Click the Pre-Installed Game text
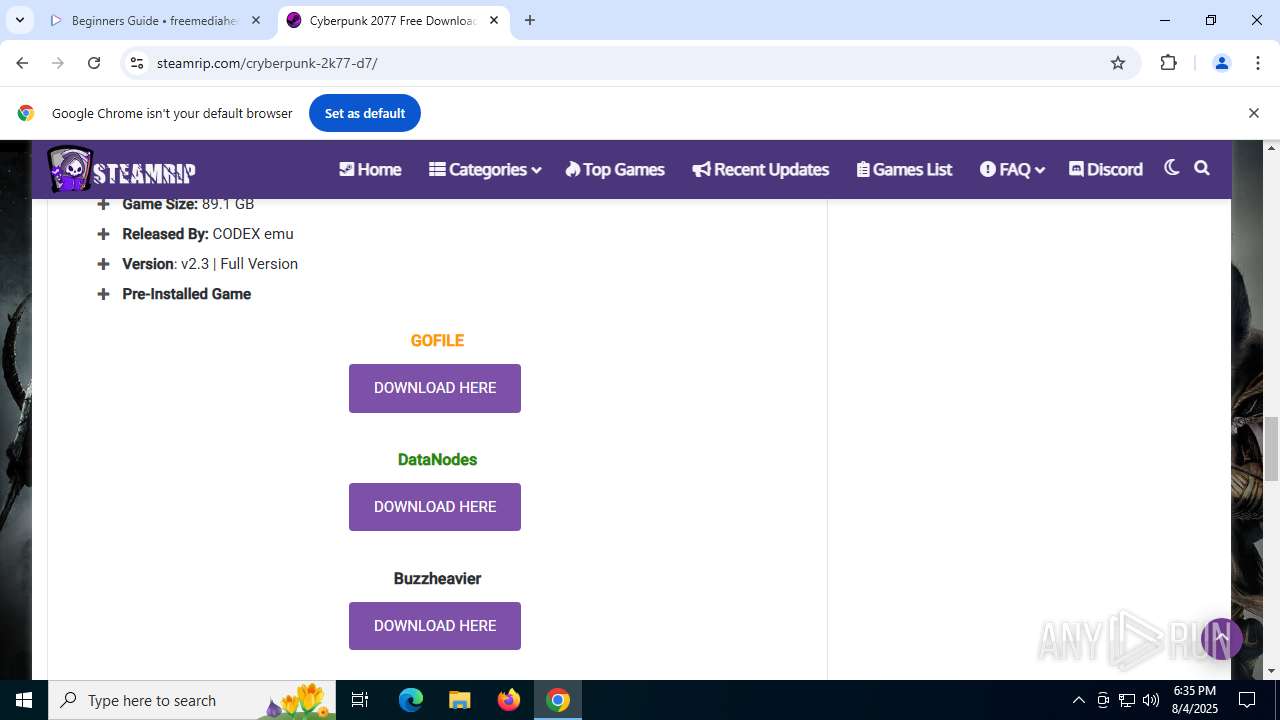The width and height of the screenshot is (1280, 720). [x=186, y=294]
